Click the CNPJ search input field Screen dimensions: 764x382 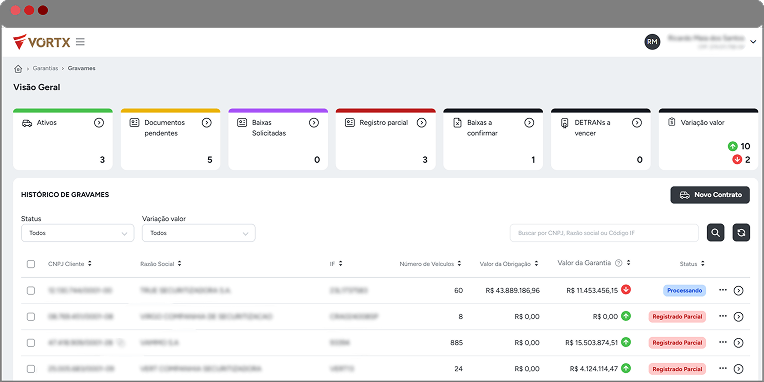(604, 233)
